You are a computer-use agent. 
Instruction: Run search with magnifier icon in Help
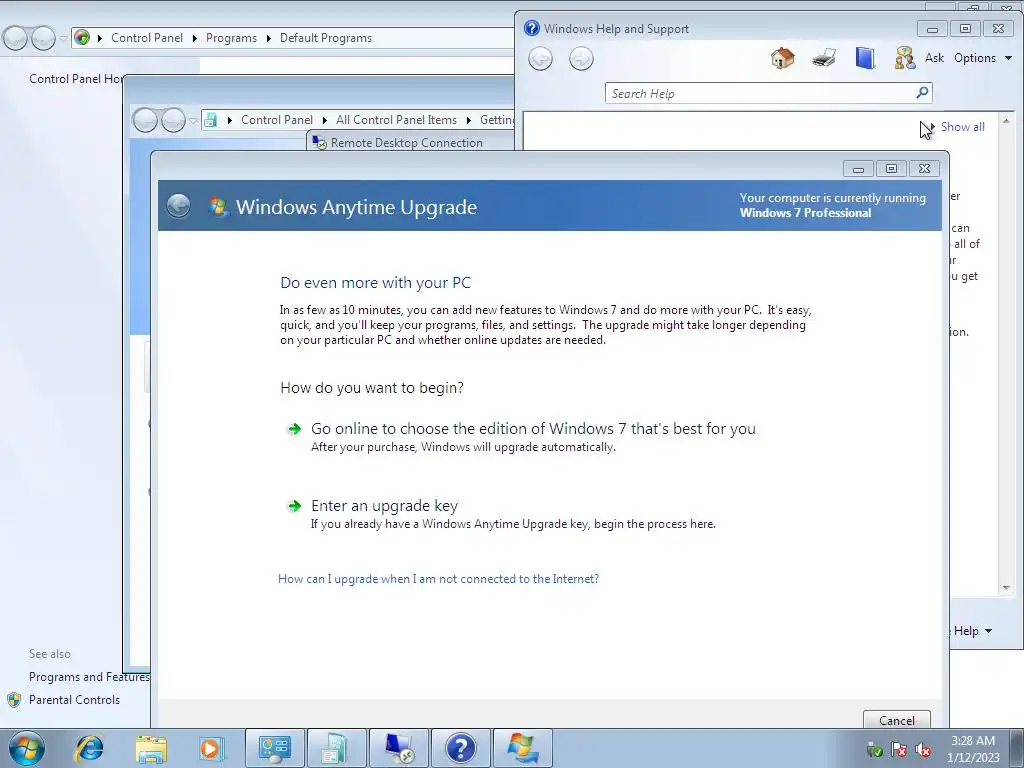(x=922, y=93)
